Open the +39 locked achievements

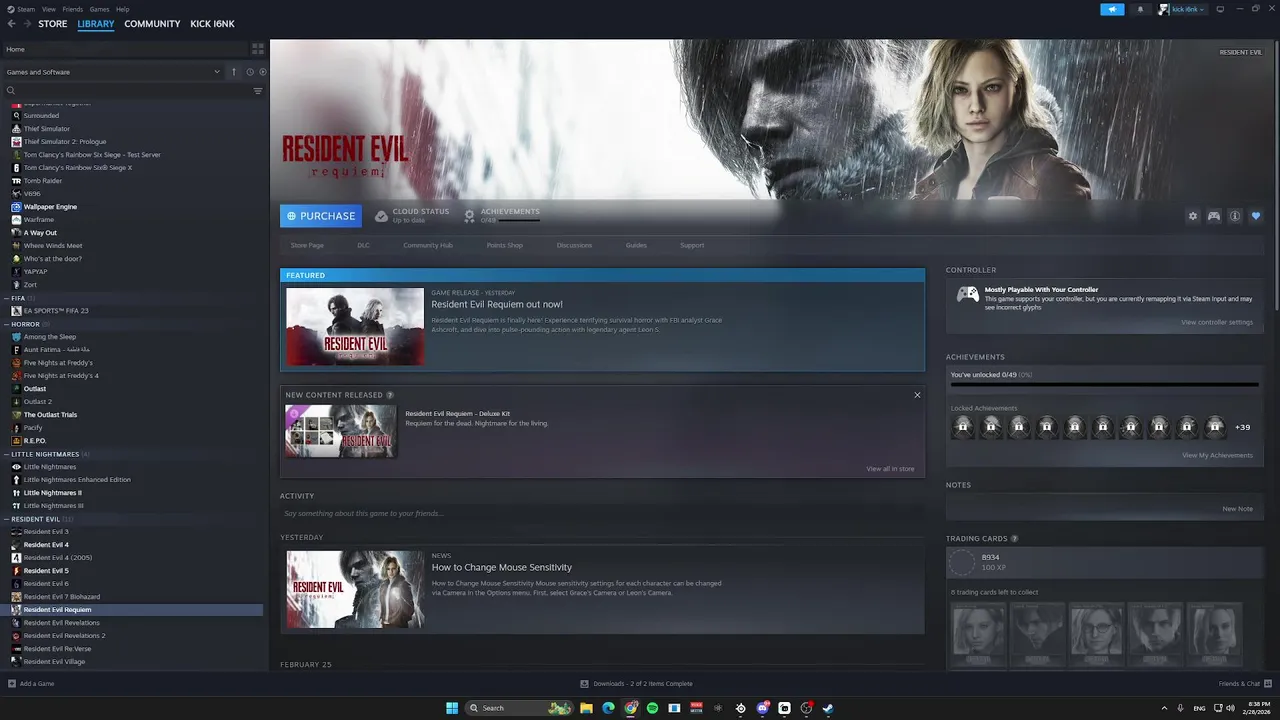point(1242,427)
